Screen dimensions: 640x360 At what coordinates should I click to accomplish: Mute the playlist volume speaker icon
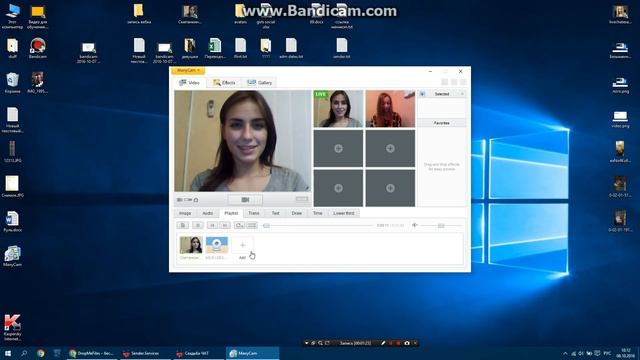tap(415, 225)
